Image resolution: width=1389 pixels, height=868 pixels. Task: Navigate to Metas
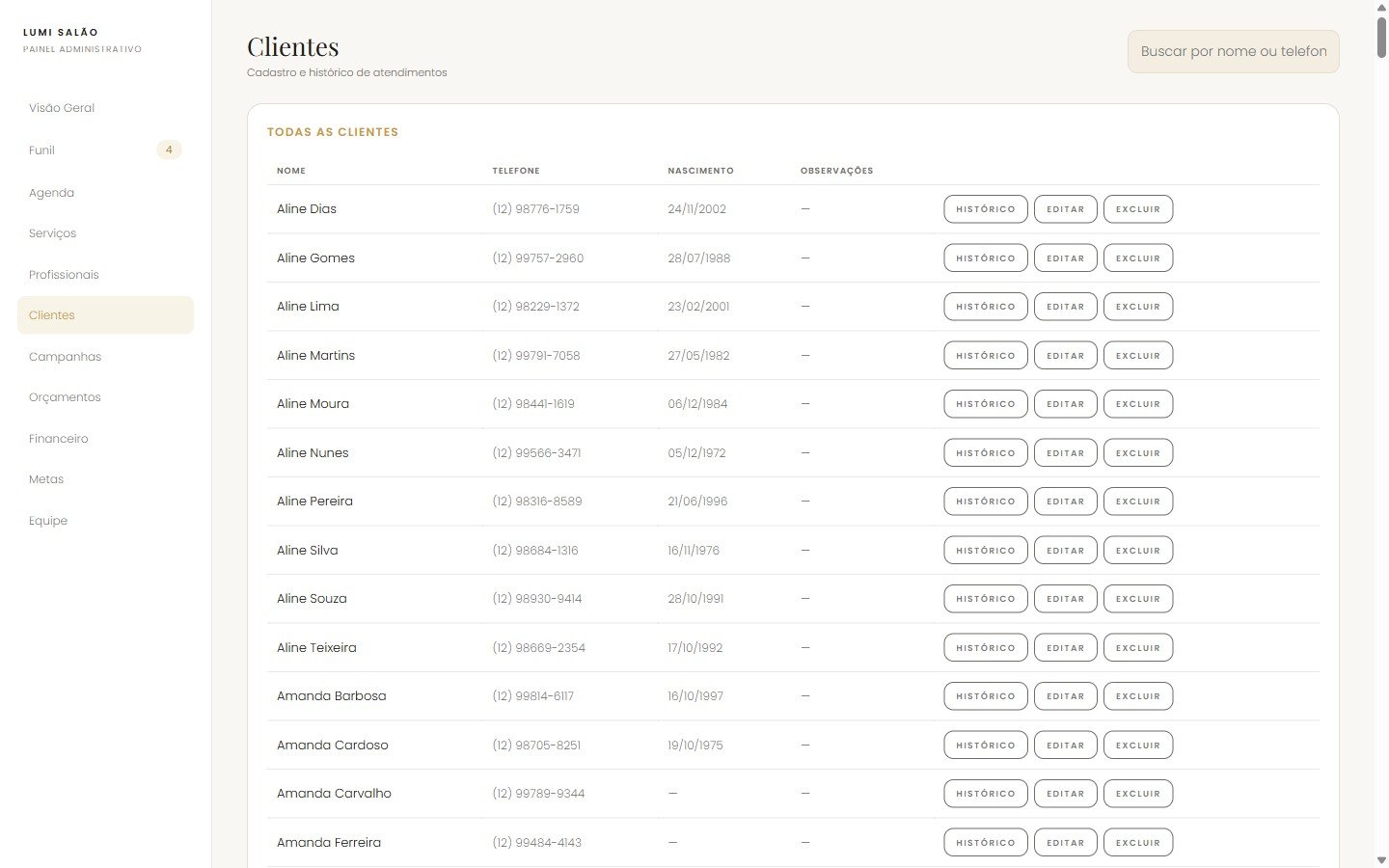(105, 479)
